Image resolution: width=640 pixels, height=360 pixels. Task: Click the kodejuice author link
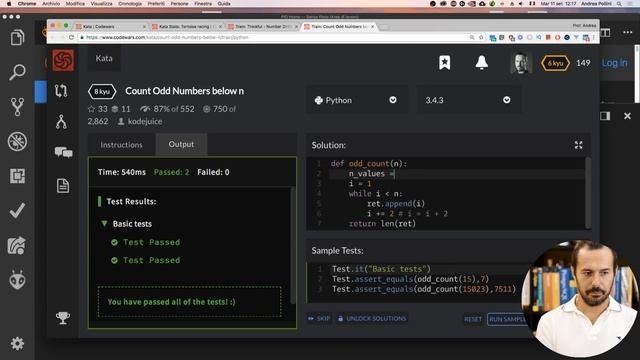click(144, 122)
